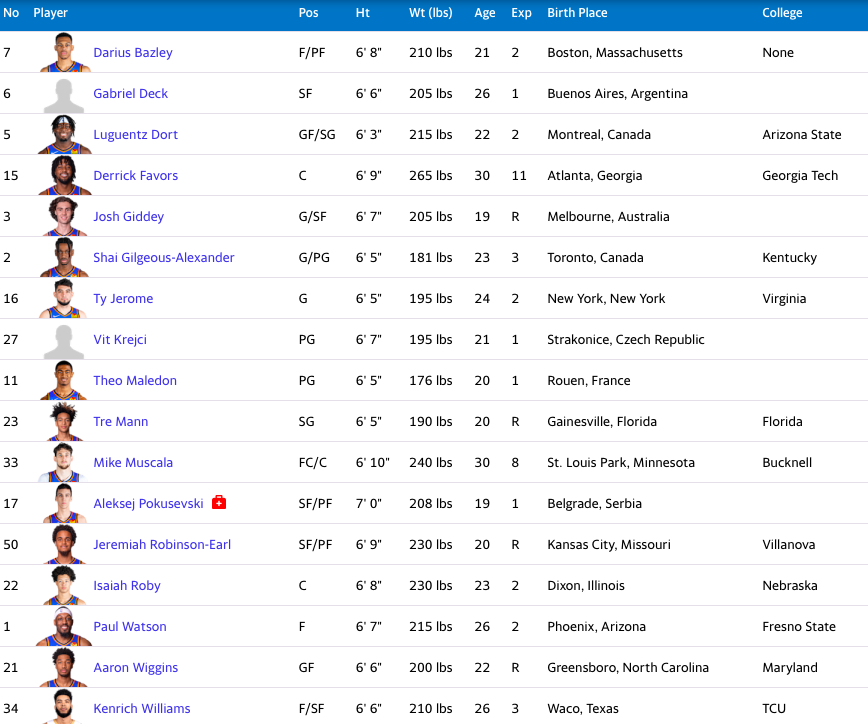868x724 pixels.
Task: Click the "181 lbs" weight value
Action: (431, 257)
